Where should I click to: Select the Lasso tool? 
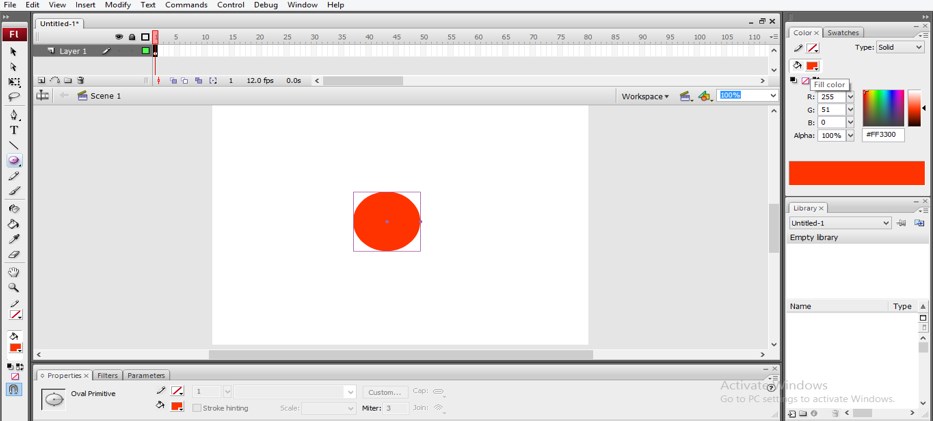[x=14, y=98]
